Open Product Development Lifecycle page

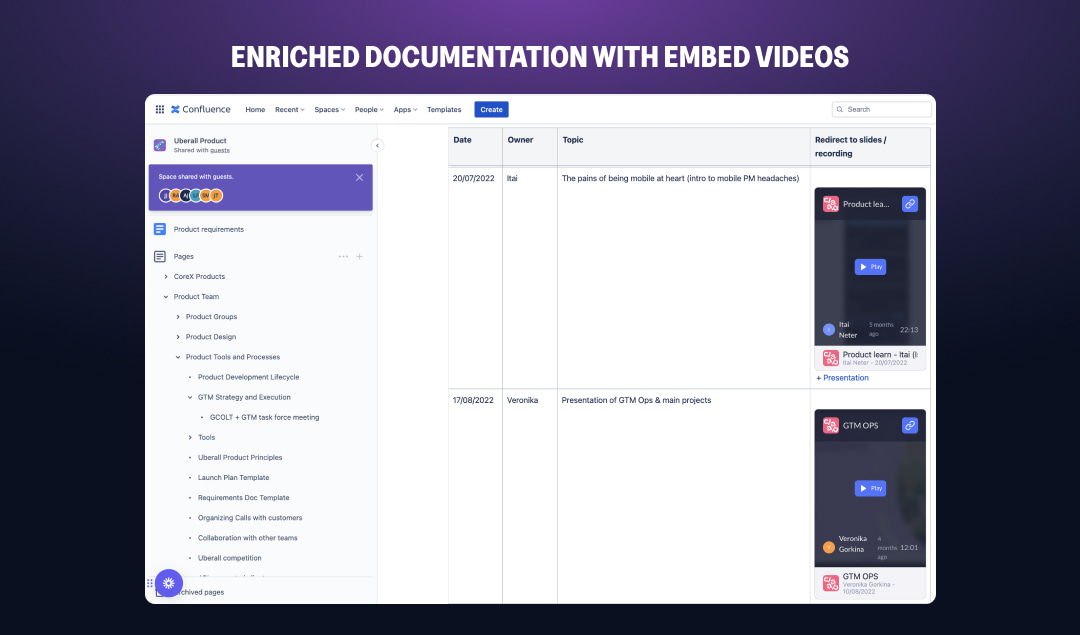(x=249, y=377)
